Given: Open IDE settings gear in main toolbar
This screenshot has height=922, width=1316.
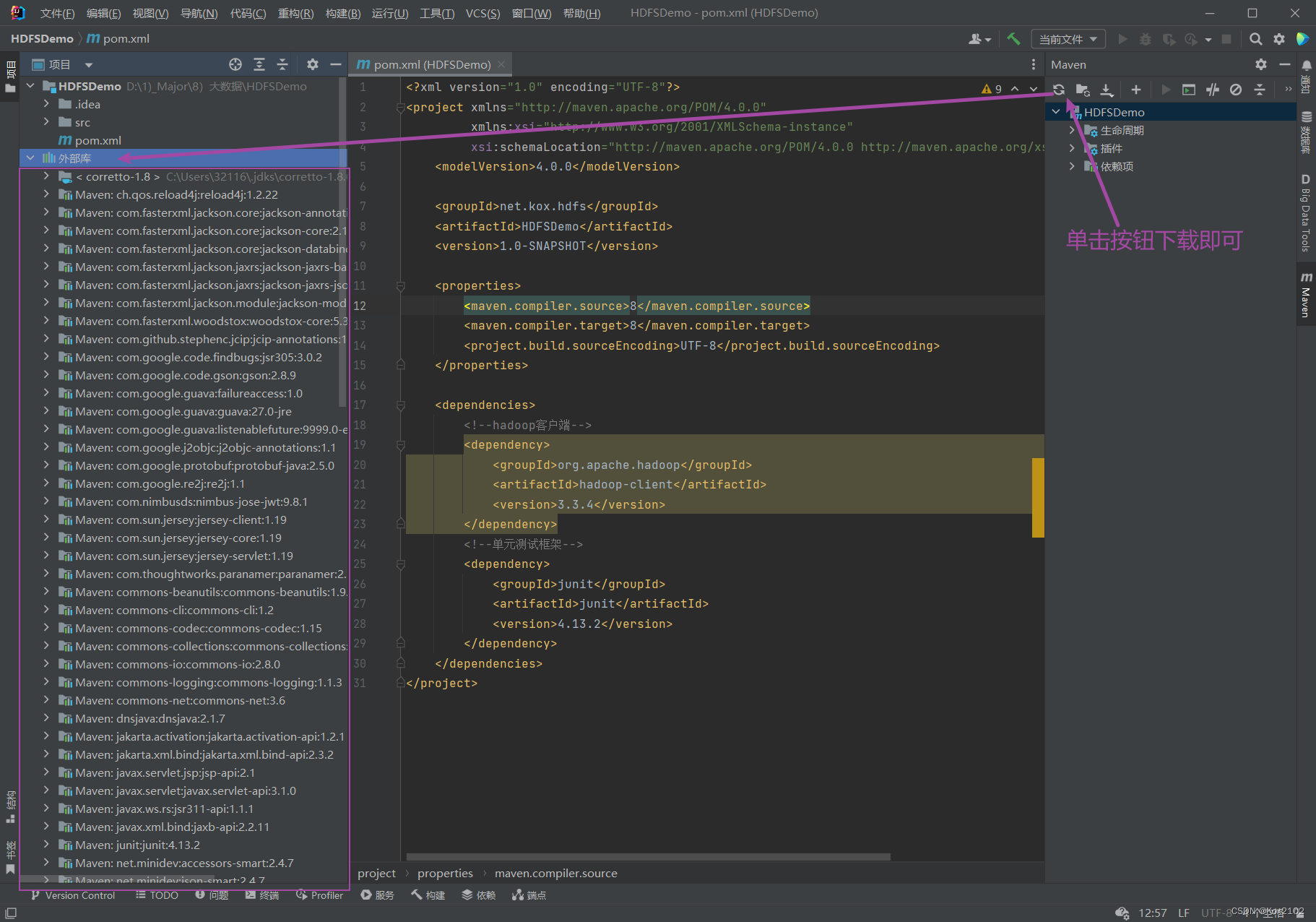Looking at the screenshot, I should 1279,39.
